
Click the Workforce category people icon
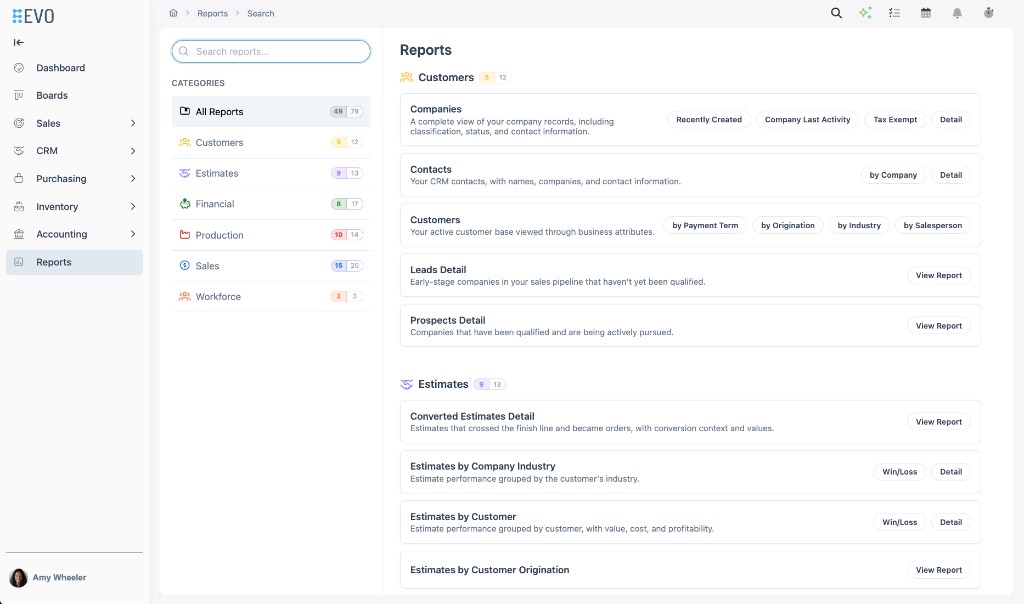(185, 296)
